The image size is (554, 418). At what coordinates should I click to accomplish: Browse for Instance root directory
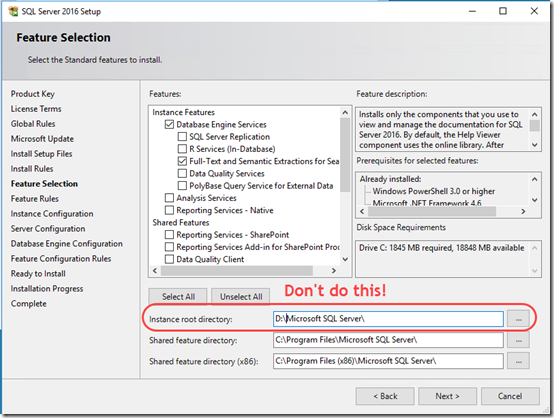click(518, 319)
